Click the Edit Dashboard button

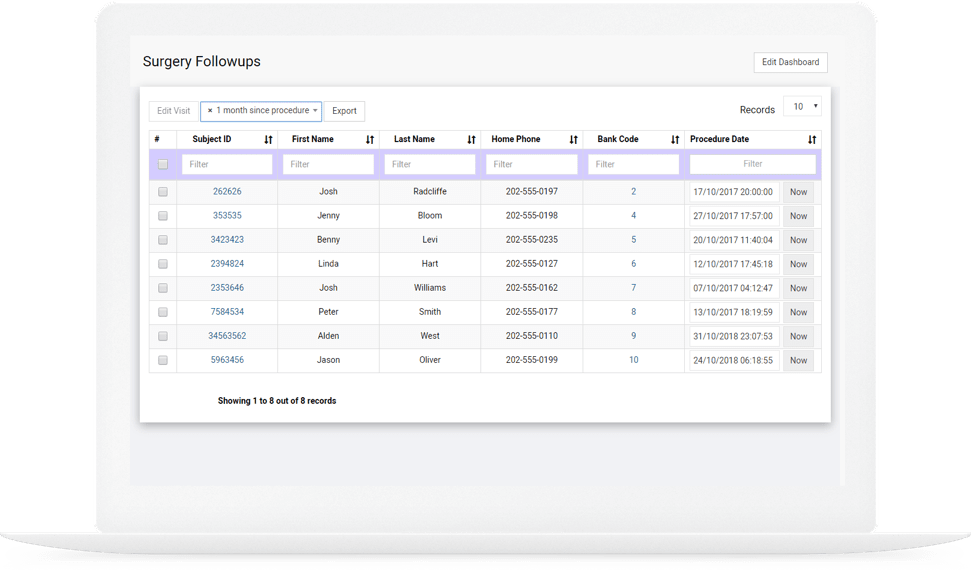(x=790, y=62)
